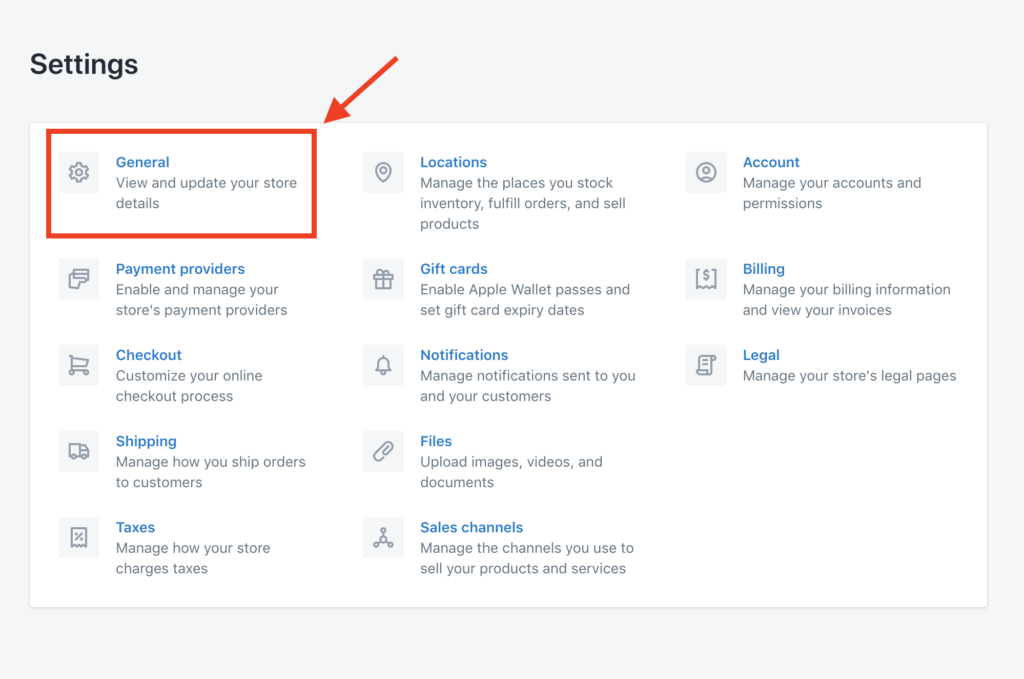Screen dimensions: 1024x679
Task: Select the Shipping truck icon
Action: (79, 451)
